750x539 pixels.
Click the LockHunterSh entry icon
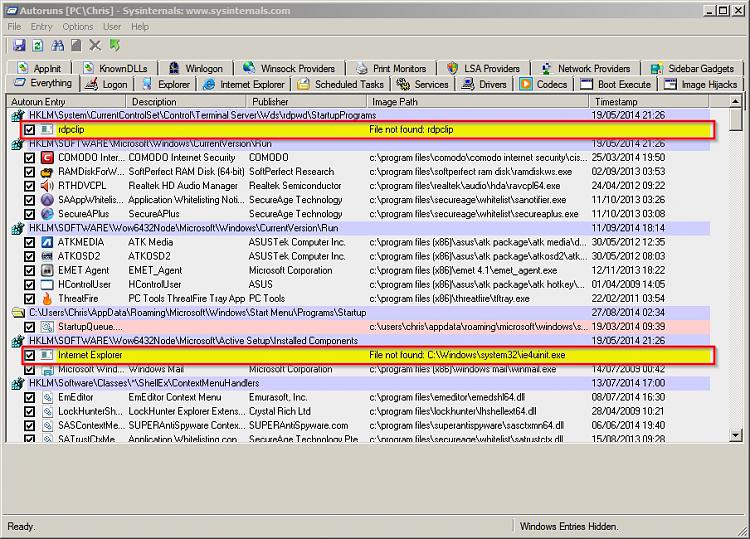47,411
